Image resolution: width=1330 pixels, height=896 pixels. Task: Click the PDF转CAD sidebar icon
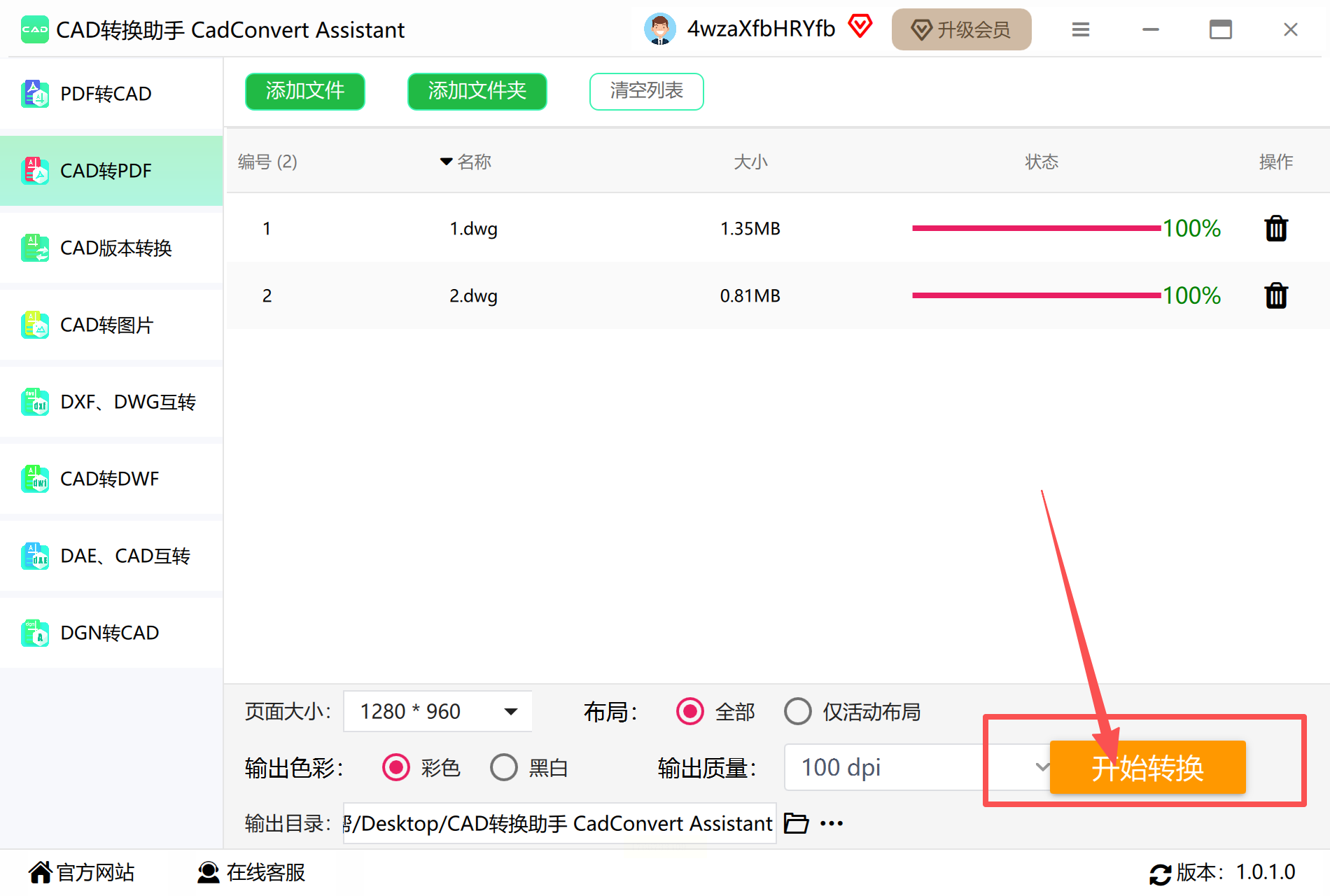pyautogui.click(x=34, y=94)
